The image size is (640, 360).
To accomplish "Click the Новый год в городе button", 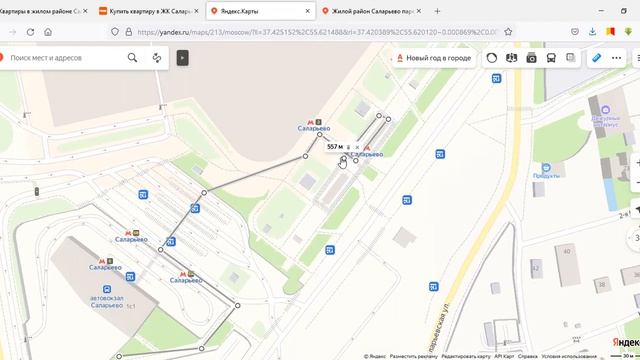I will click(434, 58).
